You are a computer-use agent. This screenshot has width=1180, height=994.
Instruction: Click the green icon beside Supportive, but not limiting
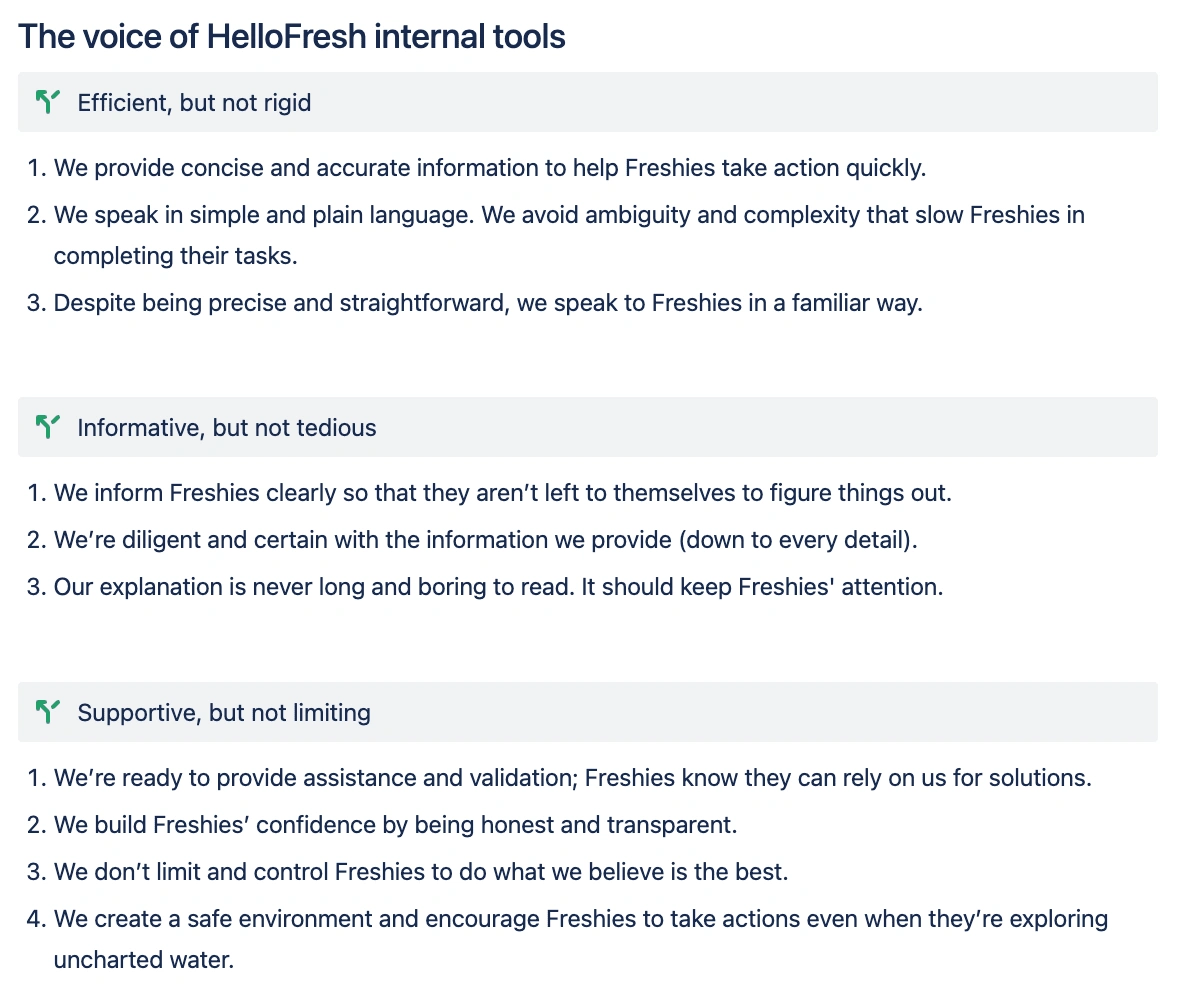(47, 711)
